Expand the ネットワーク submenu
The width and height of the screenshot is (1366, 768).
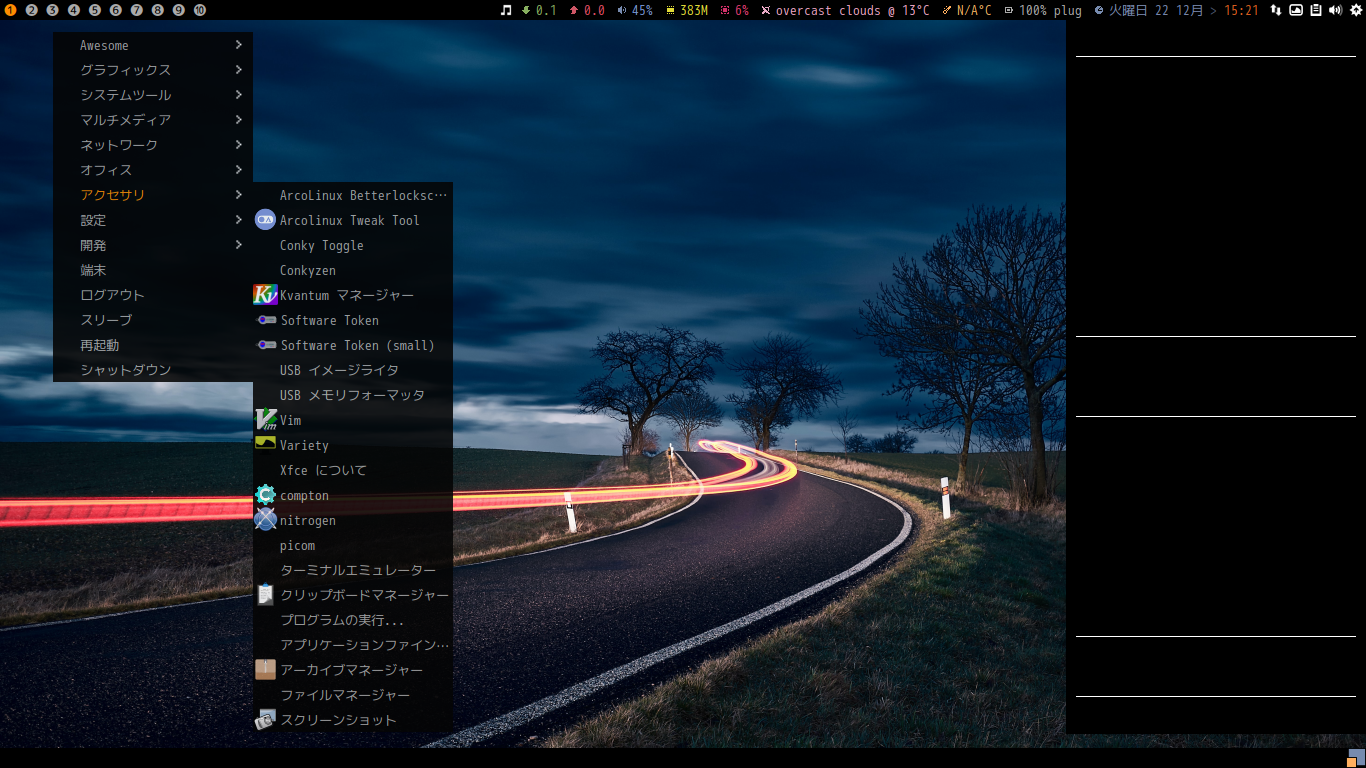point(153,145)
